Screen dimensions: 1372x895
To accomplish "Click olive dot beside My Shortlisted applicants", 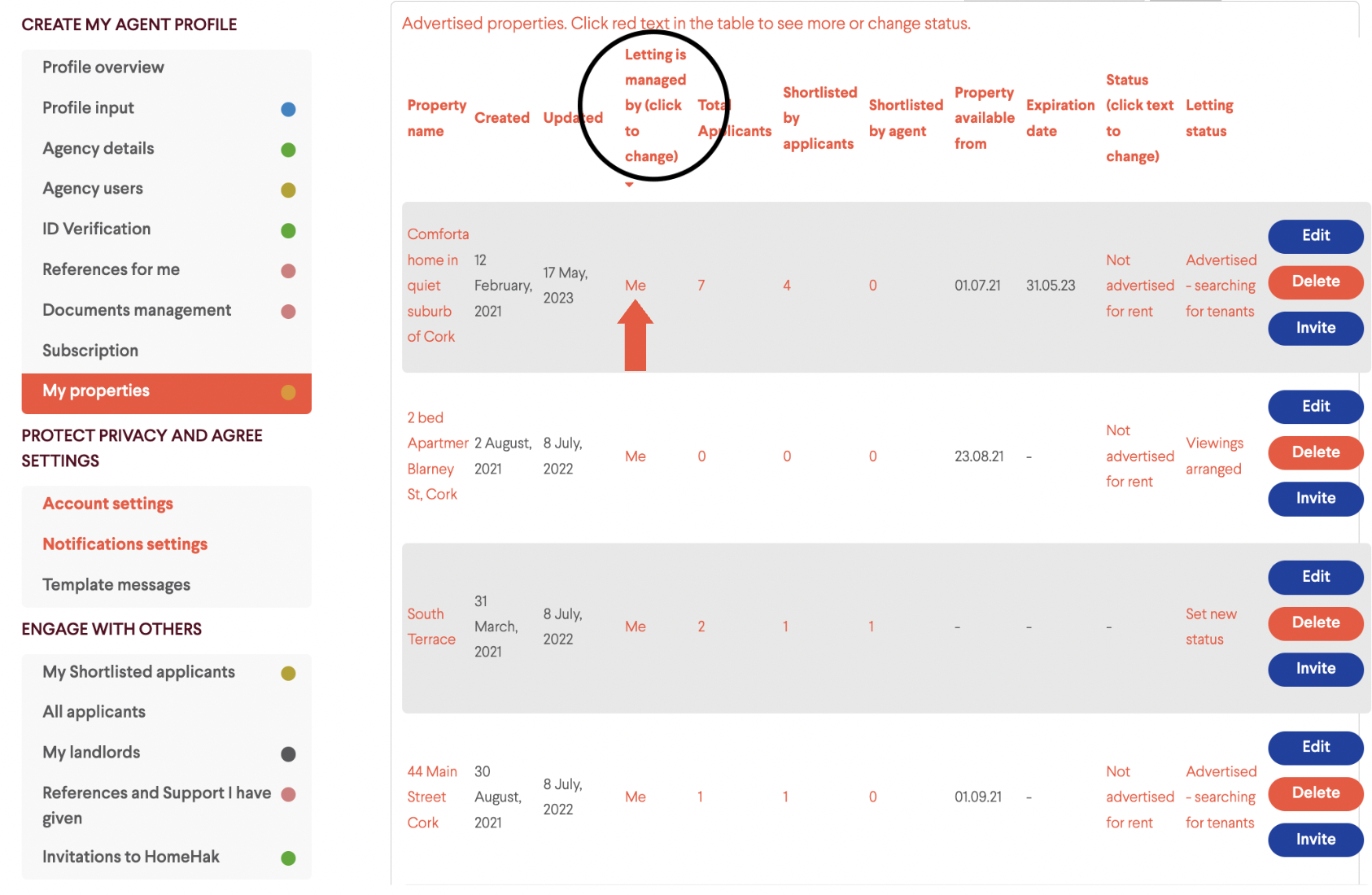I will click(288, 674).
